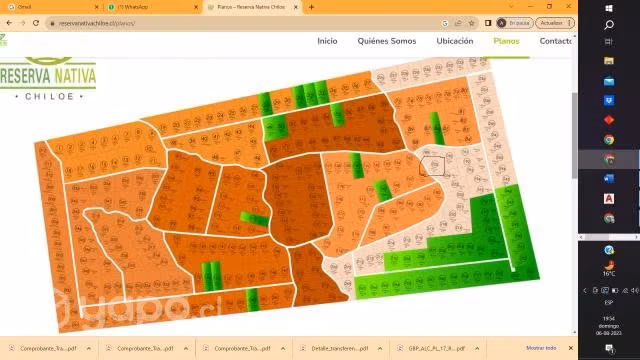Show hidden tray icons chevron
Image resolution: width=640 pixels, height=360 pixels.
[x=585, y=291]
